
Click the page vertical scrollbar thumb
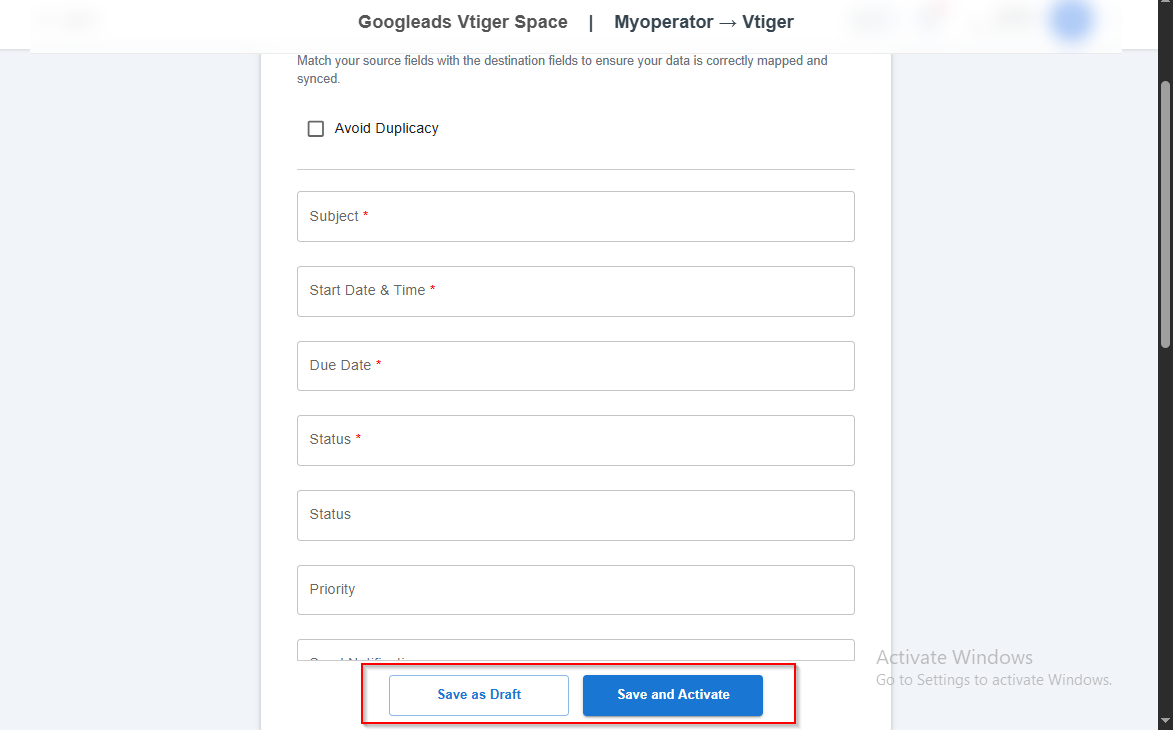pos(1165,215)
